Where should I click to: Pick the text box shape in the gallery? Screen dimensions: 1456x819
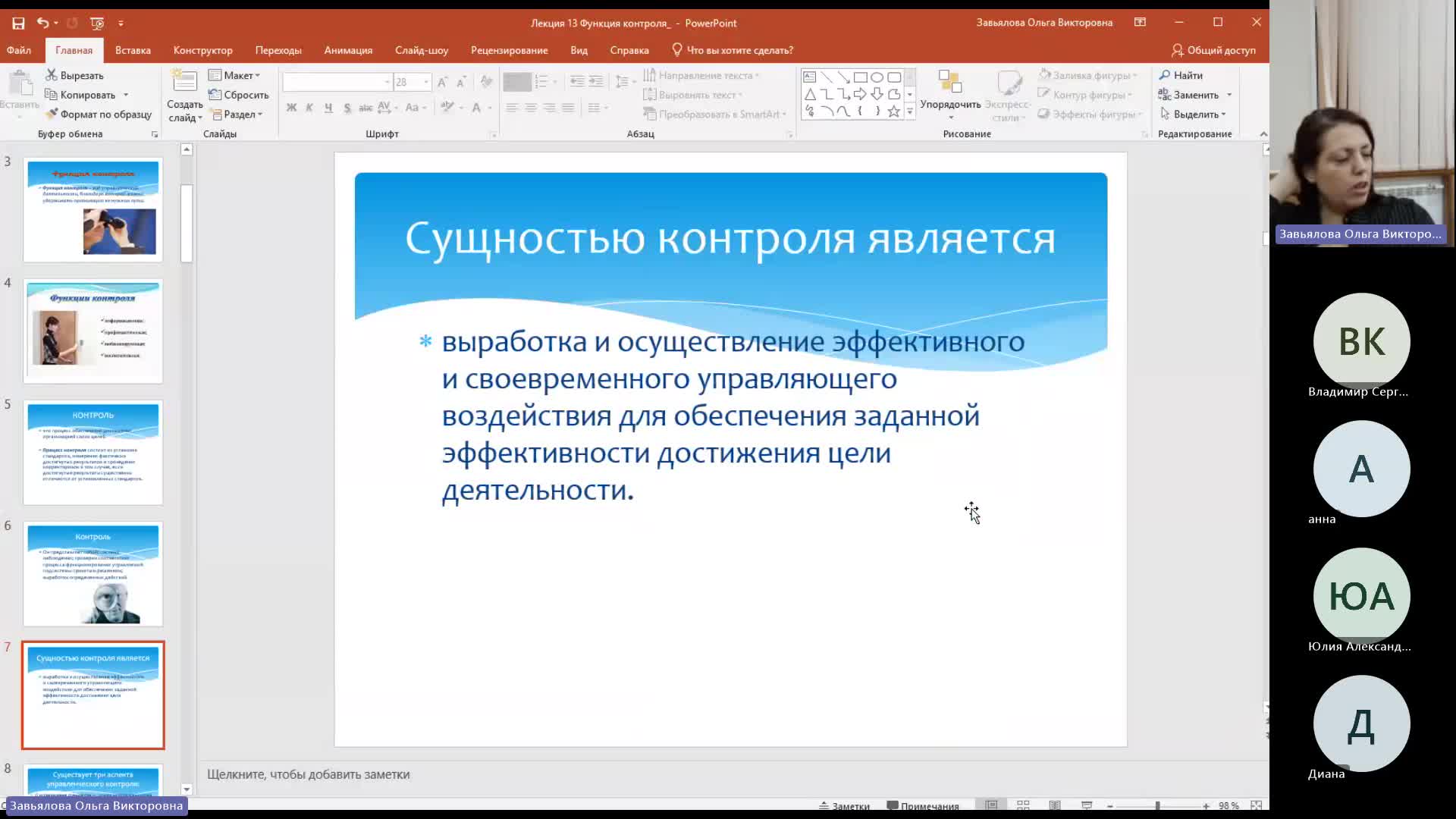(x=810, y=77)
